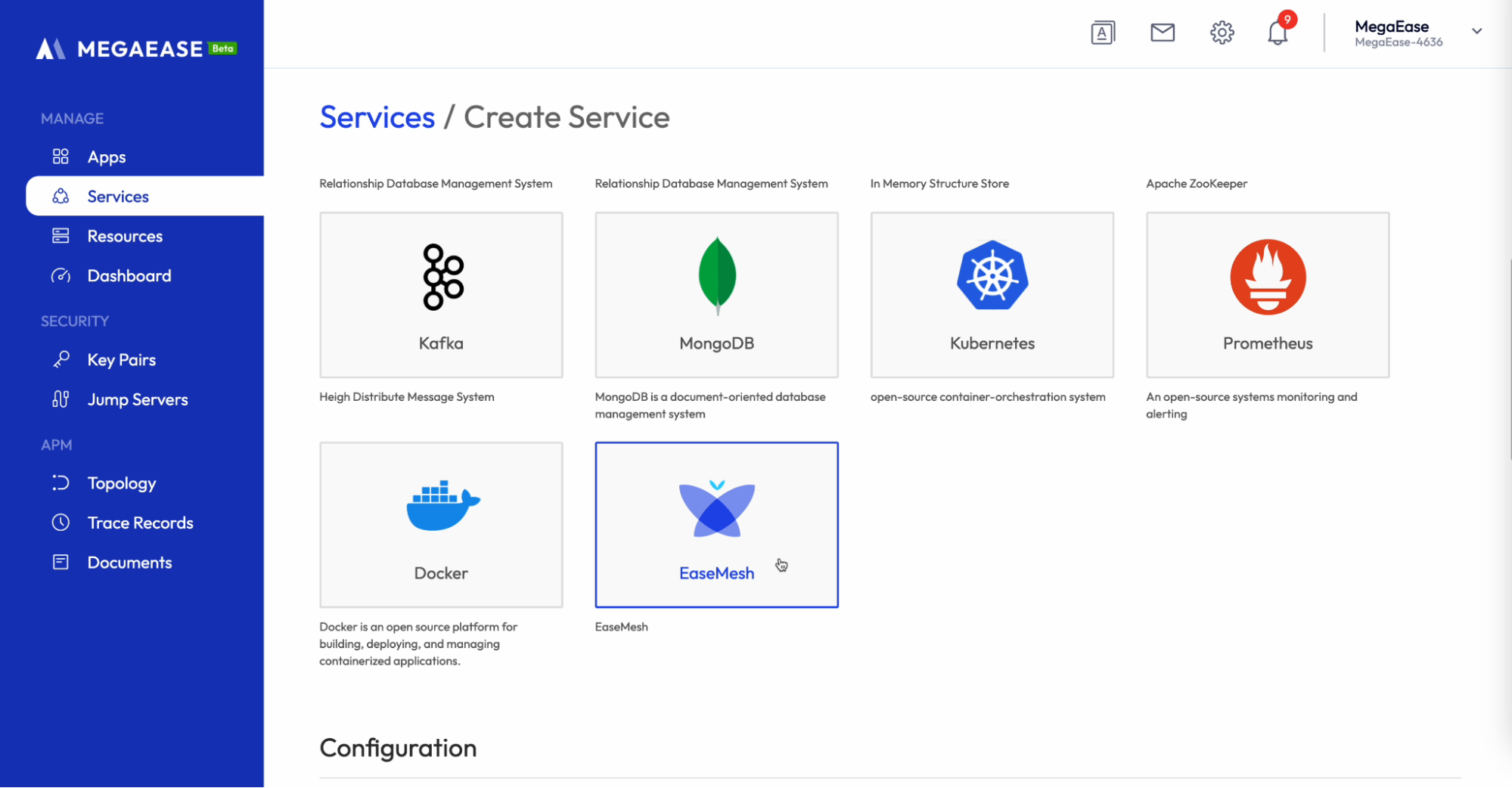Click the Kubernetes wheel logo
Screen dimensions: 1512x788
pyautogui.click(x=992, y=275)
